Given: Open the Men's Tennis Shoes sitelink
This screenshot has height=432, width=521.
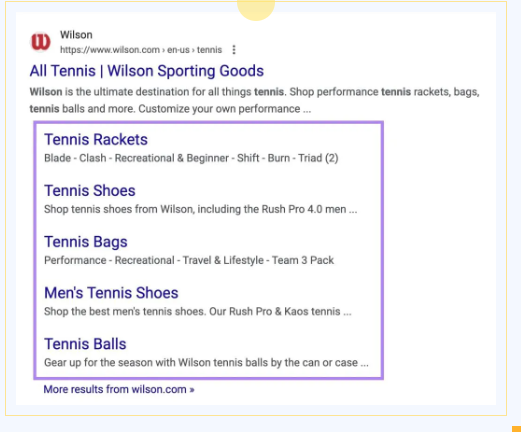Looking at the screenshot, I should [x=111, y=293].
